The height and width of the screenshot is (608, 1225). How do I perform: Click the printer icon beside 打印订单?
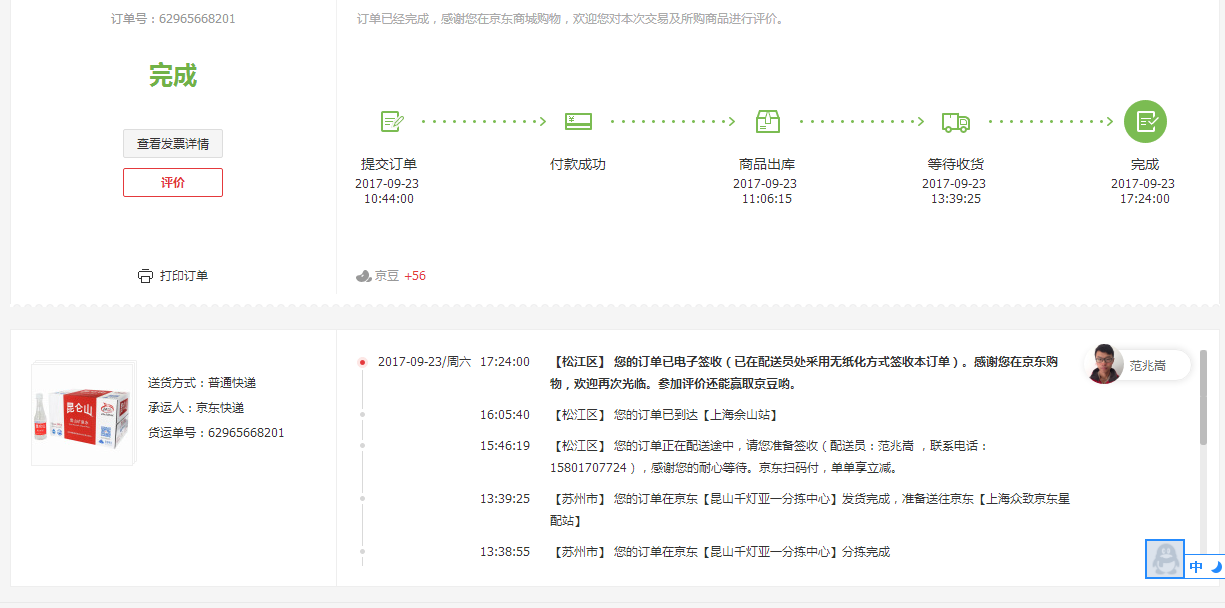coord(145,276)
